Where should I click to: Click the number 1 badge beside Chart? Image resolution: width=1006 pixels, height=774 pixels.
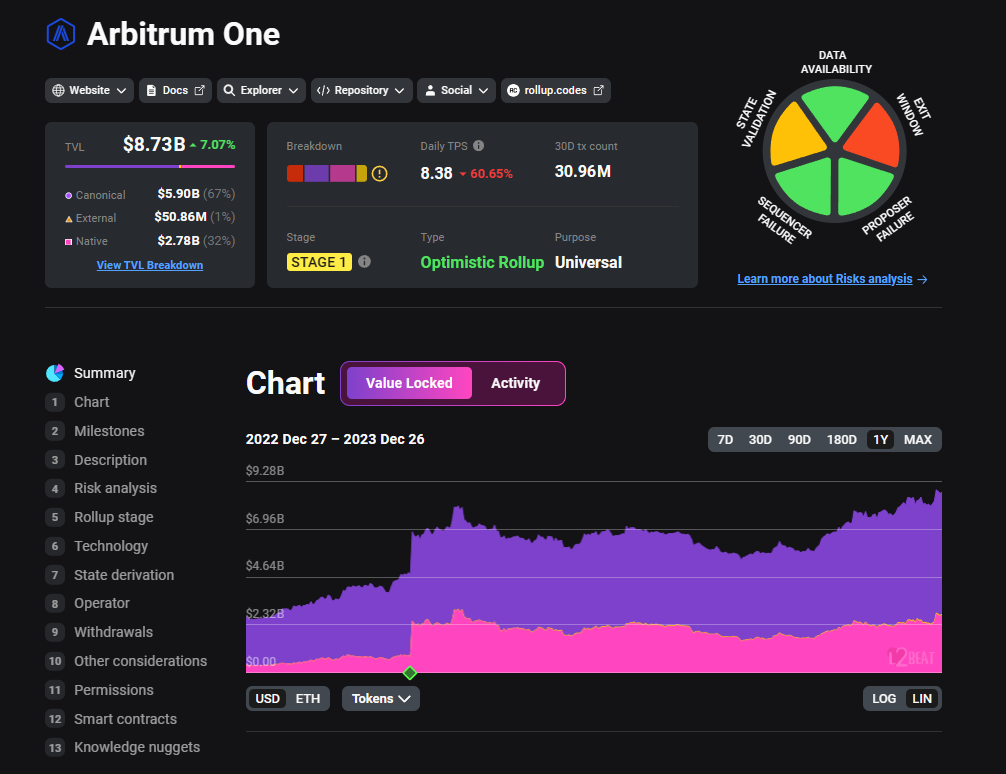click(x=55, y=402)
